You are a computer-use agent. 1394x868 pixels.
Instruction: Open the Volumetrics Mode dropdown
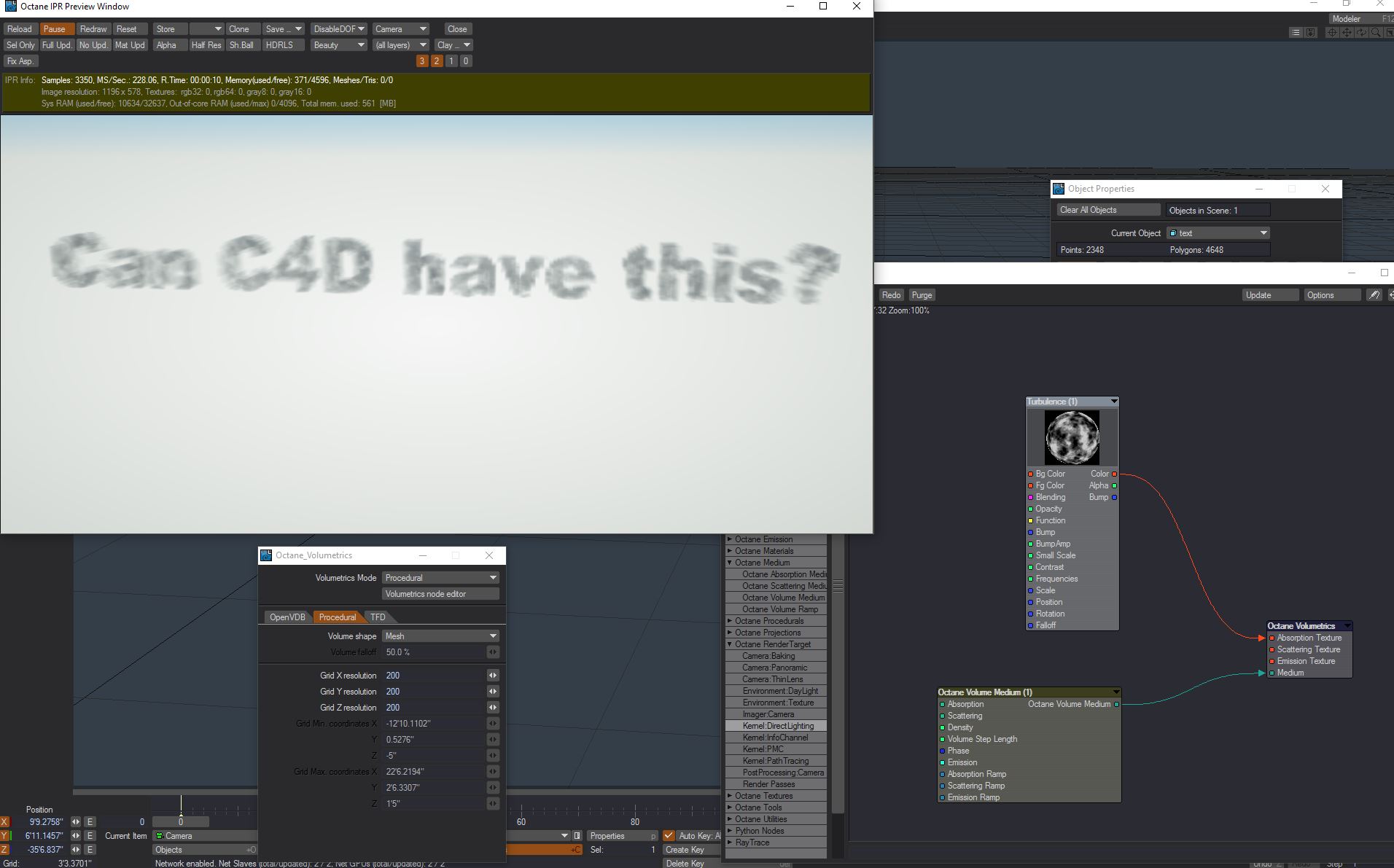coord(441,578)
